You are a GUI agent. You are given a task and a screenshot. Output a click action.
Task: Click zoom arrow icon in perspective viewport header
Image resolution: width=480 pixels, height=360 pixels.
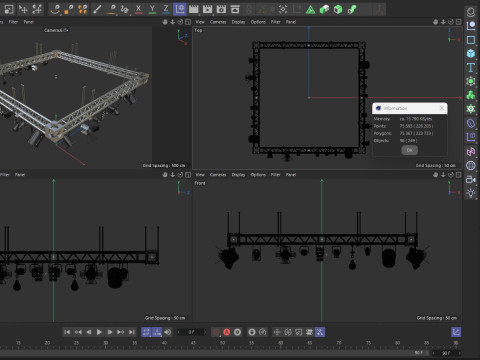click(x=172, y=22)
